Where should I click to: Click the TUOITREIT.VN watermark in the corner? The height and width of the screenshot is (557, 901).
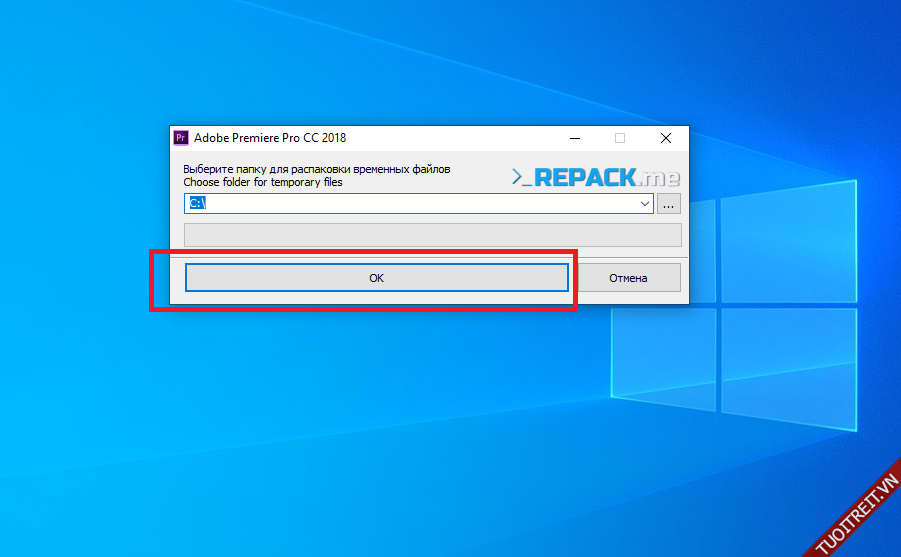[856, 511]
